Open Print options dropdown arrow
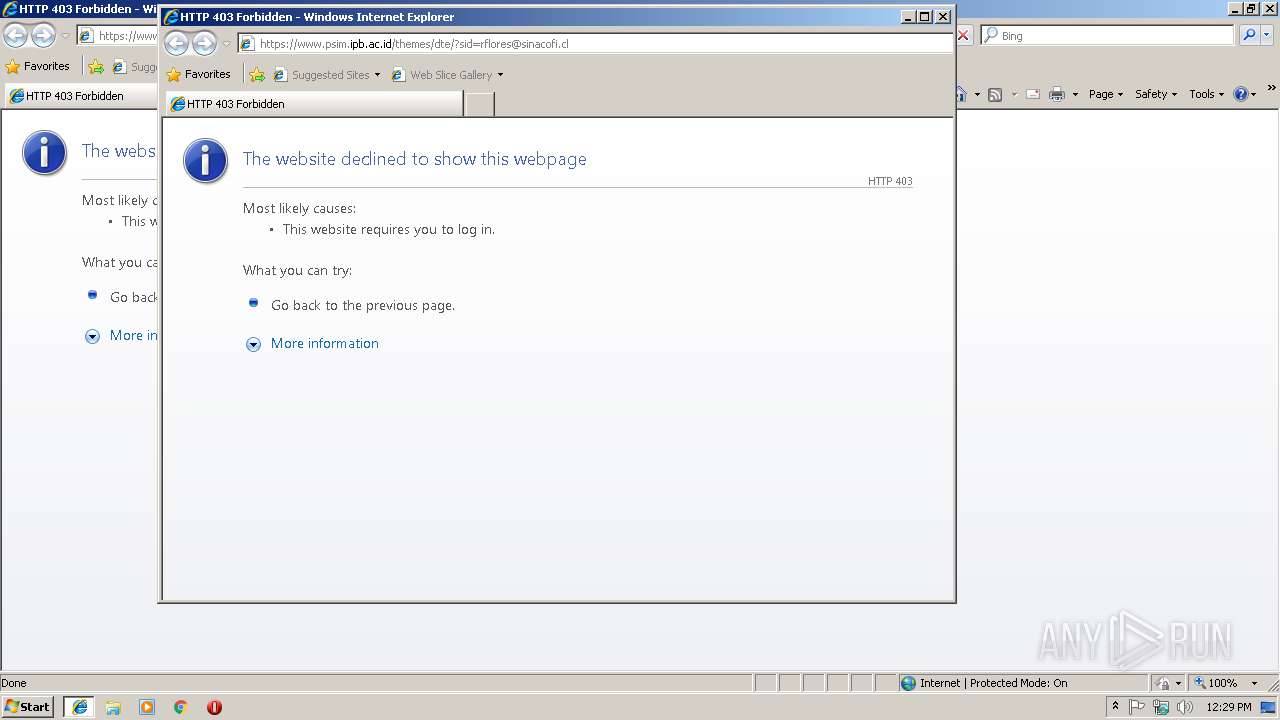The image size is (1280, 720). point(1075,94)
